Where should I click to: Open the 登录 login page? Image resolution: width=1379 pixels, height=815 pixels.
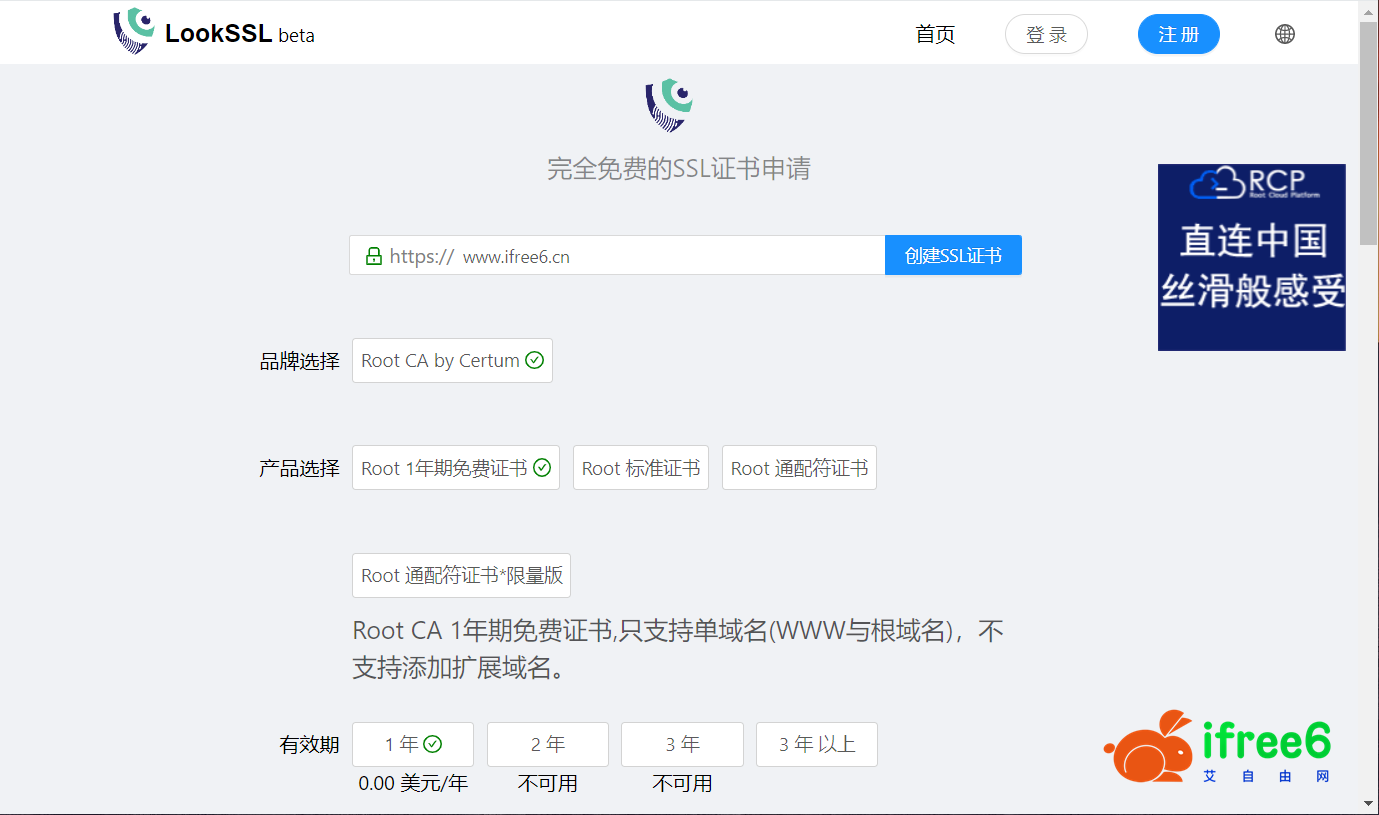(x=1046, y=33)
